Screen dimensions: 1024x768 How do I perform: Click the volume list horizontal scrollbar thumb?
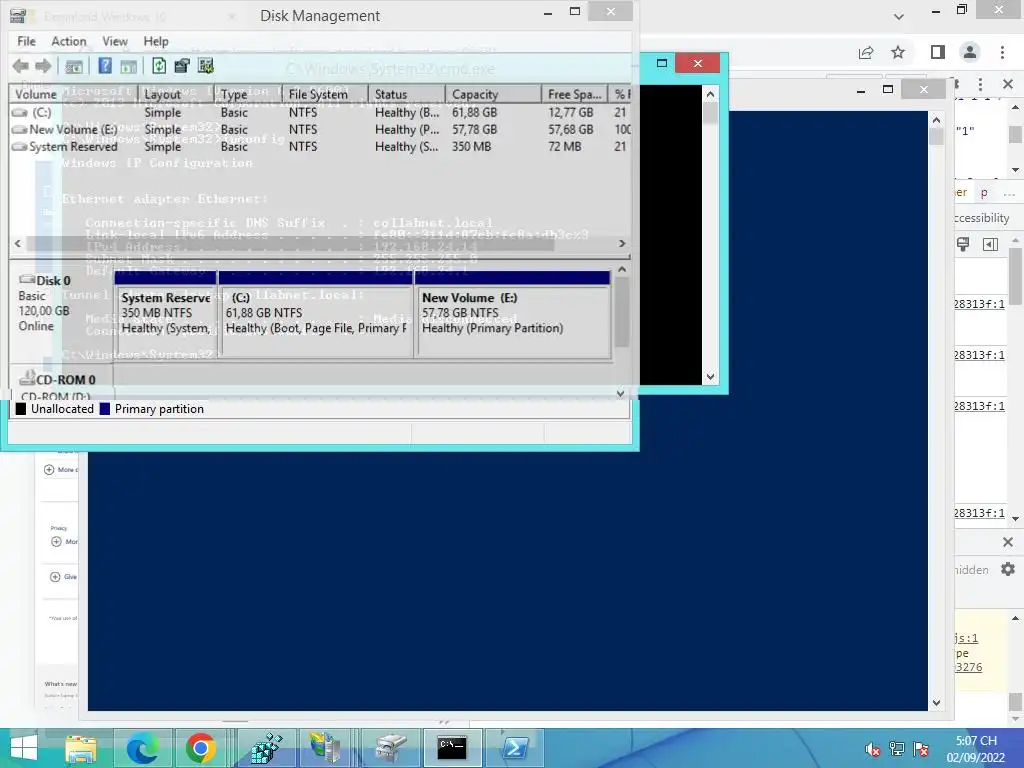coord(291,243)
